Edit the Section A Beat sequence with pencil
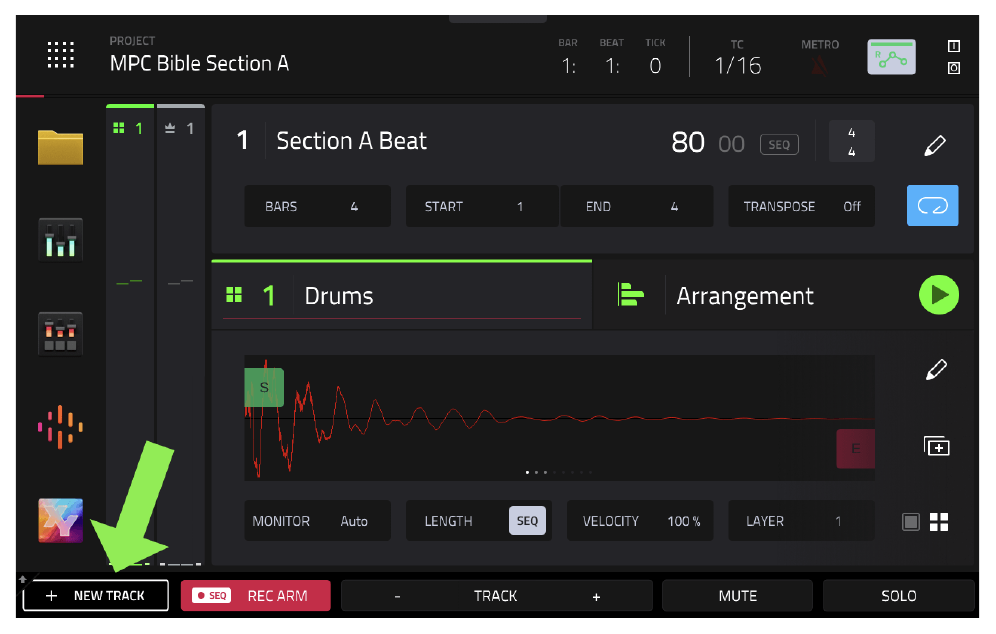Image resolution: width=996 pixels, height=634 pixels. (x=935, y=145)
